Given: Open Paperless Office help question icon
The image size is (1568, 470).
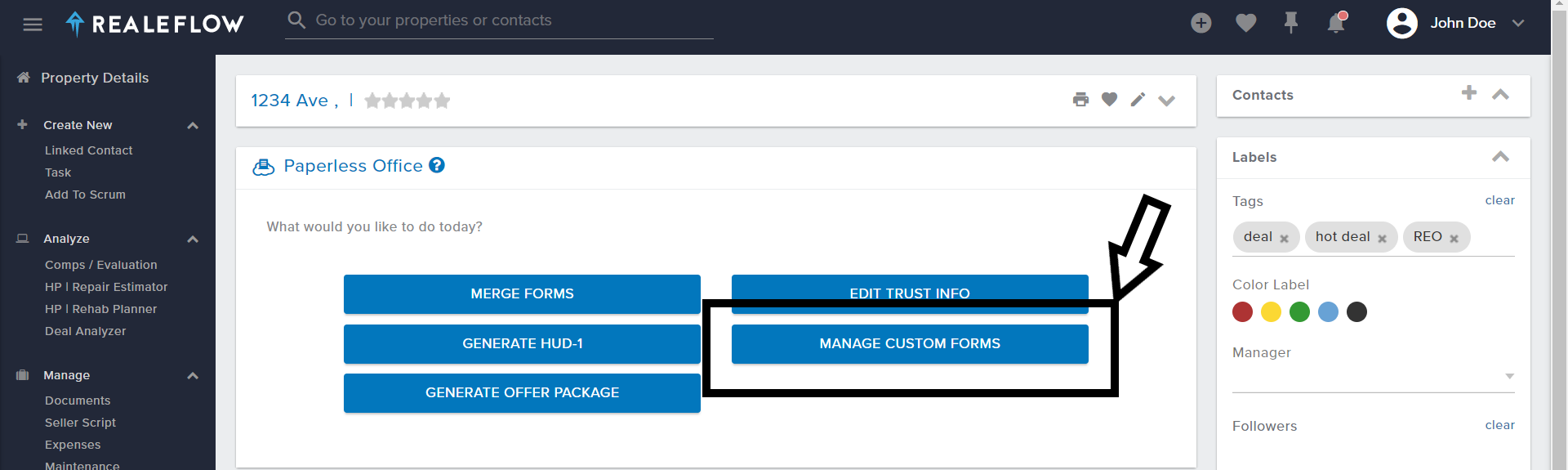Looking at the screenshot, I should [437, 165].
